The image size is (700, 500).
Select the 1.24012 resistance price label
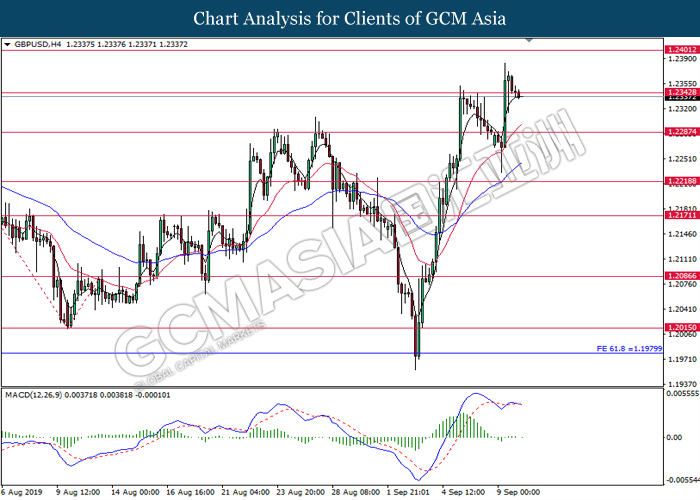point(682,50)
